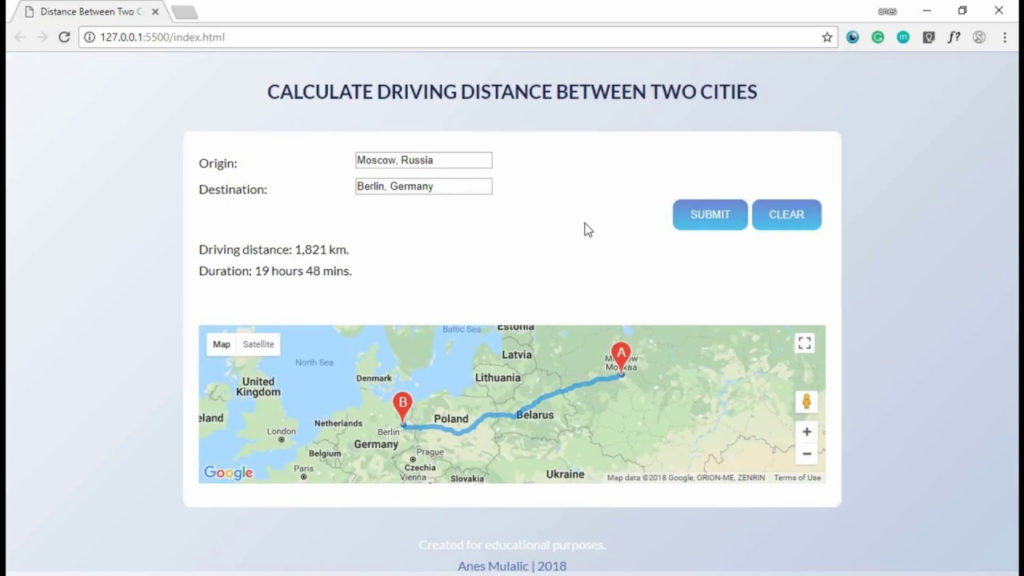Click the SUBMIT button
The width and height of the screenshot is (1024, 576).
[x=710, y=214]
